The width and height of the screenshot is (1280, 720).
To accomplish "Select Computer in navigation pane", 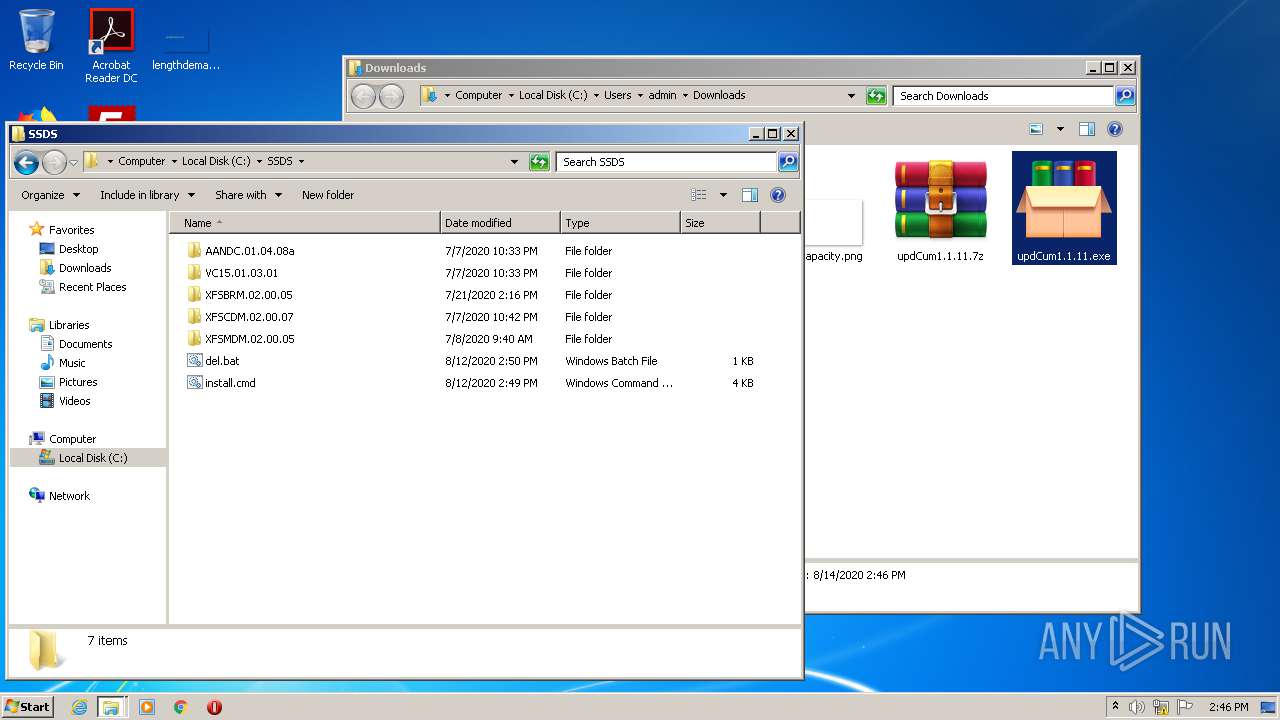I will point(72,439).
